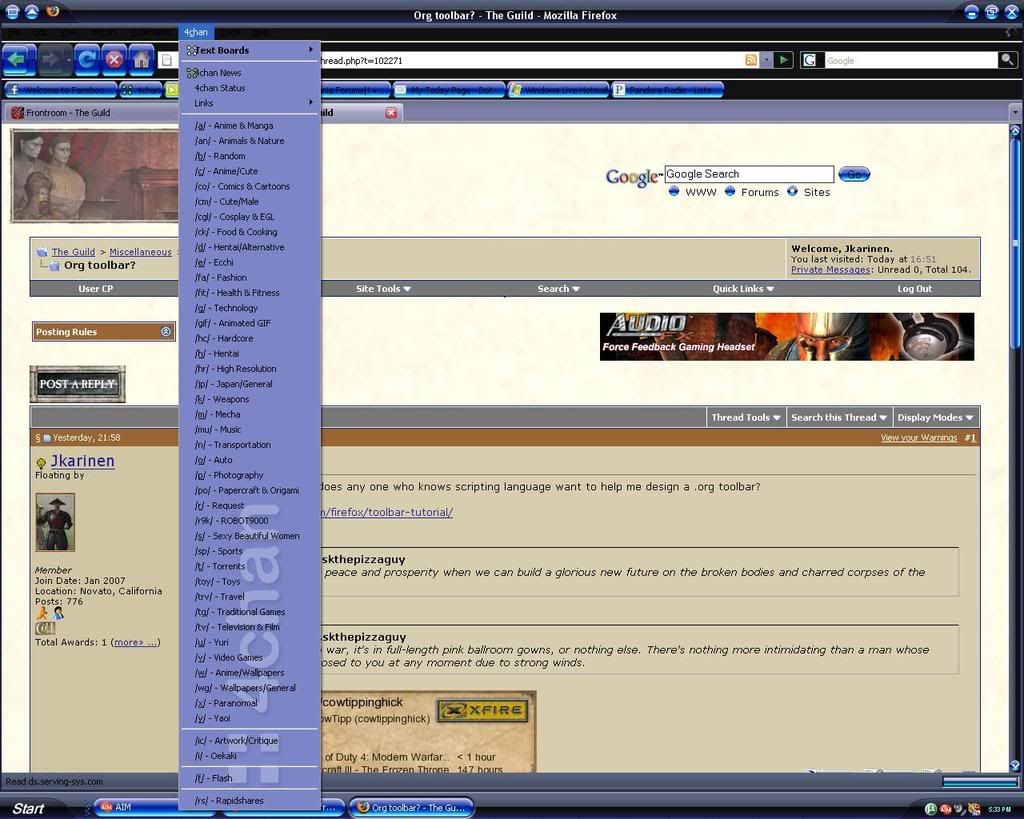Click the Go button next to Google Search
This screenshot has width=1024, height=819.
[x=854, y=174]
